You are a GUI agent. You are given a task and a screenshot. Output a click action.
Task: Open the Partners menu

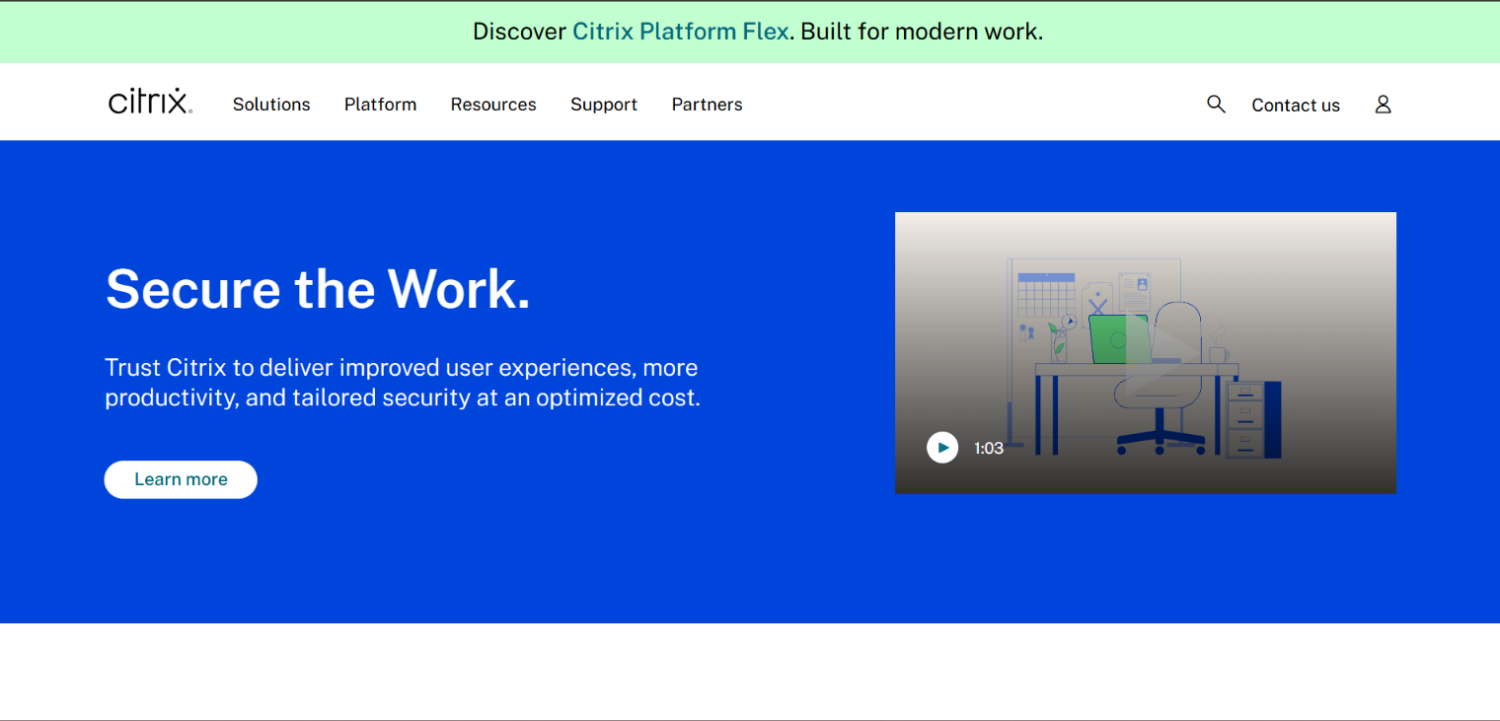point(707,104)
